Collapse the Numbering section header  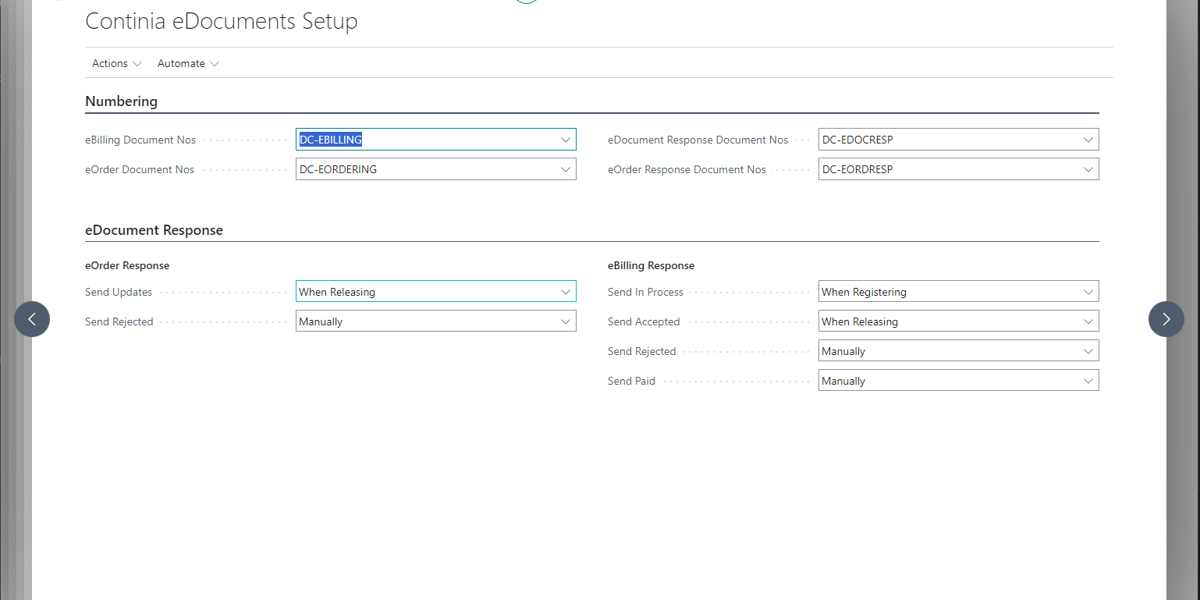point(121,101)
